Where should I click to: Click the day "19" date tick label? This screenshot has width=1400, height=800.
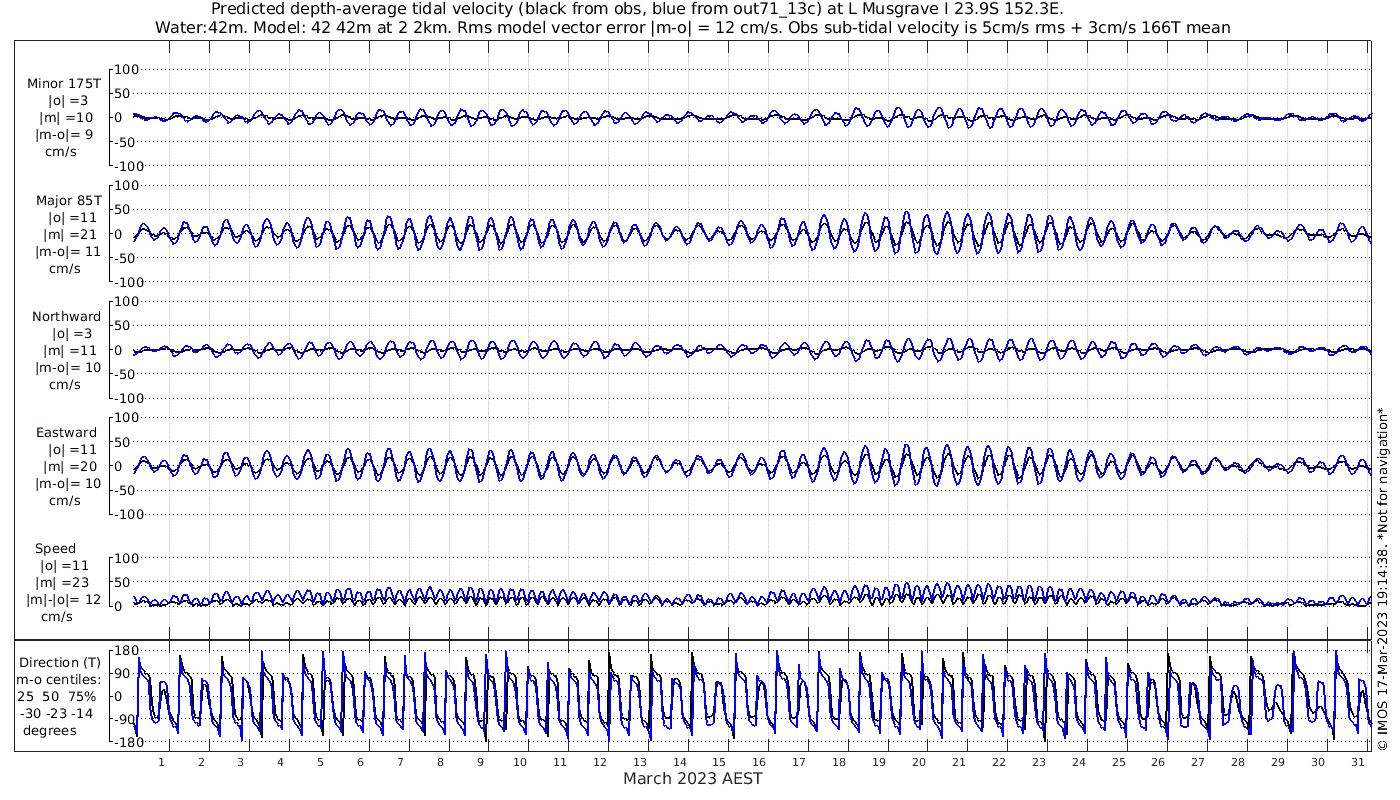879,762
